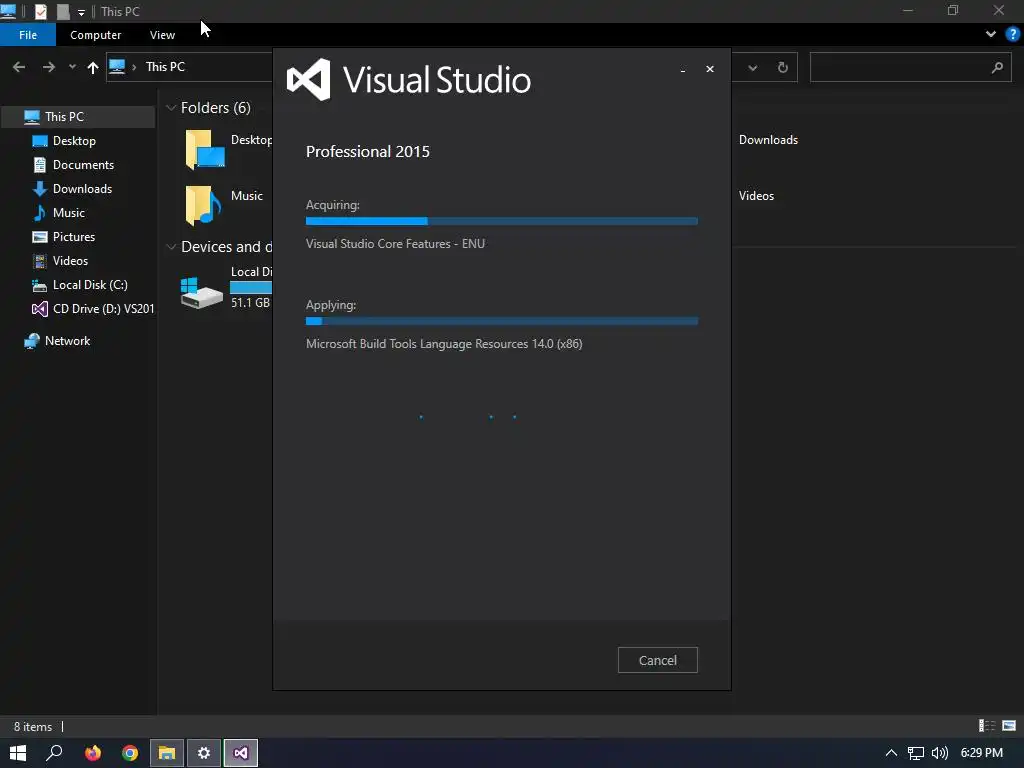Go forward in File Explorer

click(49, 67)
